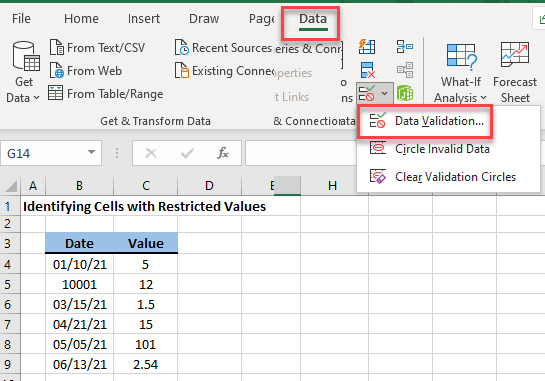
Task: Click cell with value 1.5
Action: point(146,305)
